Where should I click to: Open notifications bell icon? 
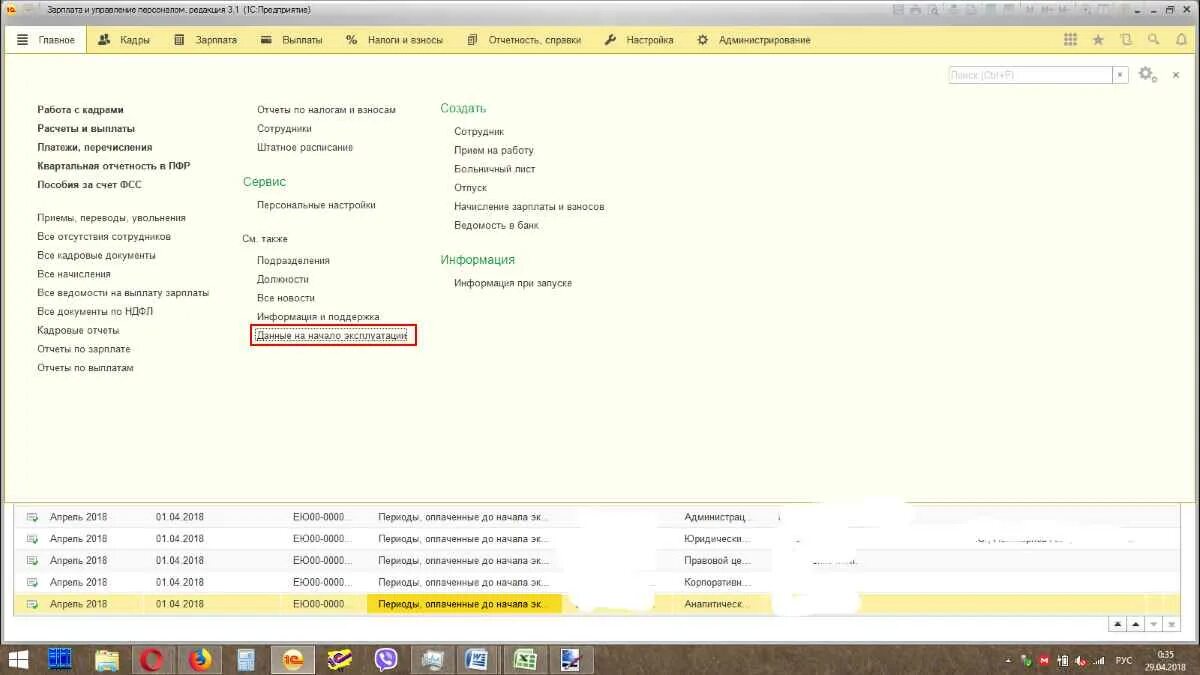(1181, 40)
